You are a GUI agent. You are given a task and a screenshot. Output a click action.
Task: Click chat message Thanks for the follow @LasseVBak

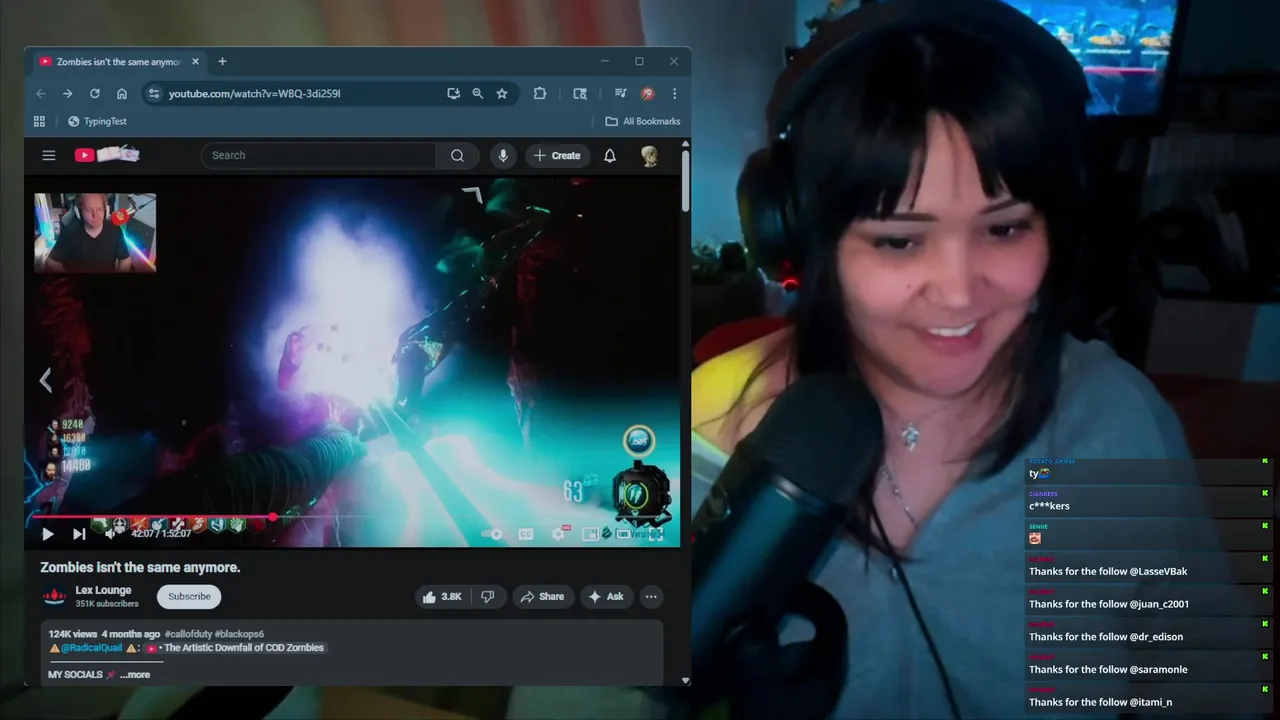point(1108,571)
